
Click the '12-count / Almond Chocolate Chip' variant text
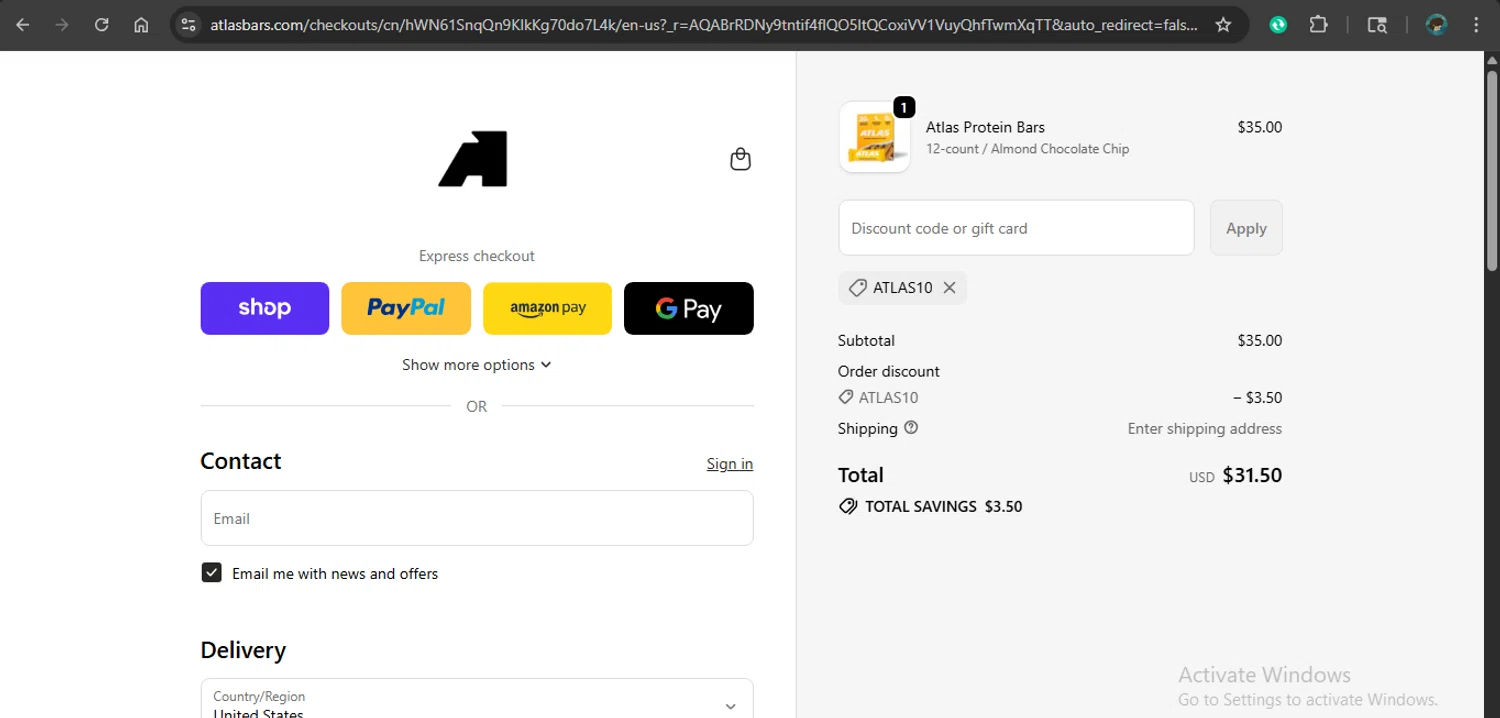coord(1027,149)
